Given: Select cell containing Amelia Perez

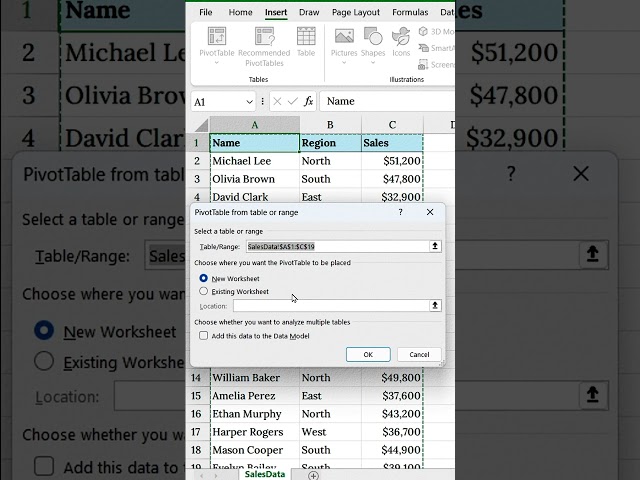Looking at the screenshot, I should click(x=255, y=396).
